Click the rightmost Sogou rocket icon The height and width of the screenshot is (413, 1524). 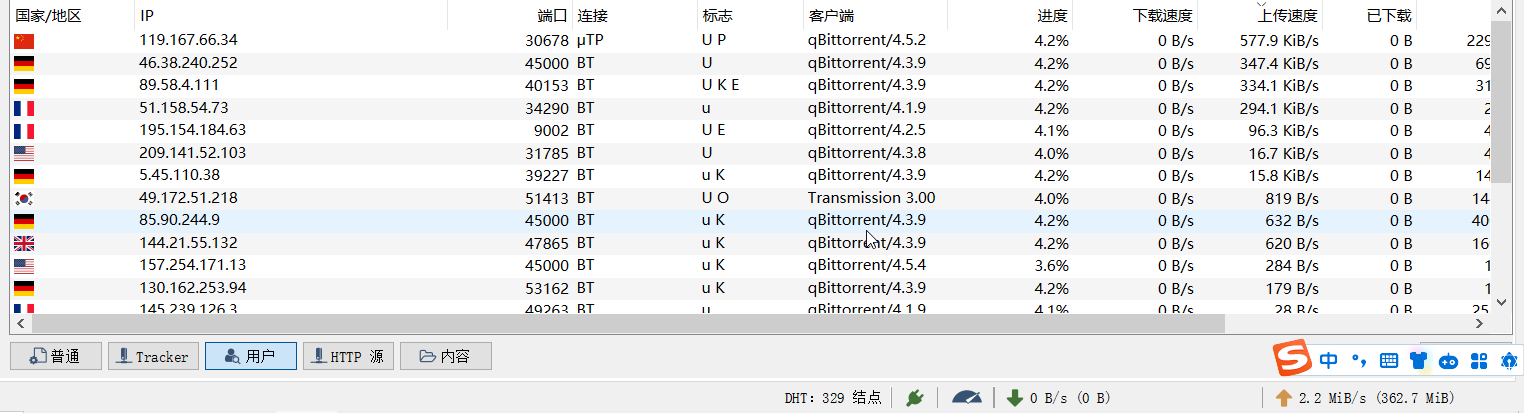[1508, 360]
